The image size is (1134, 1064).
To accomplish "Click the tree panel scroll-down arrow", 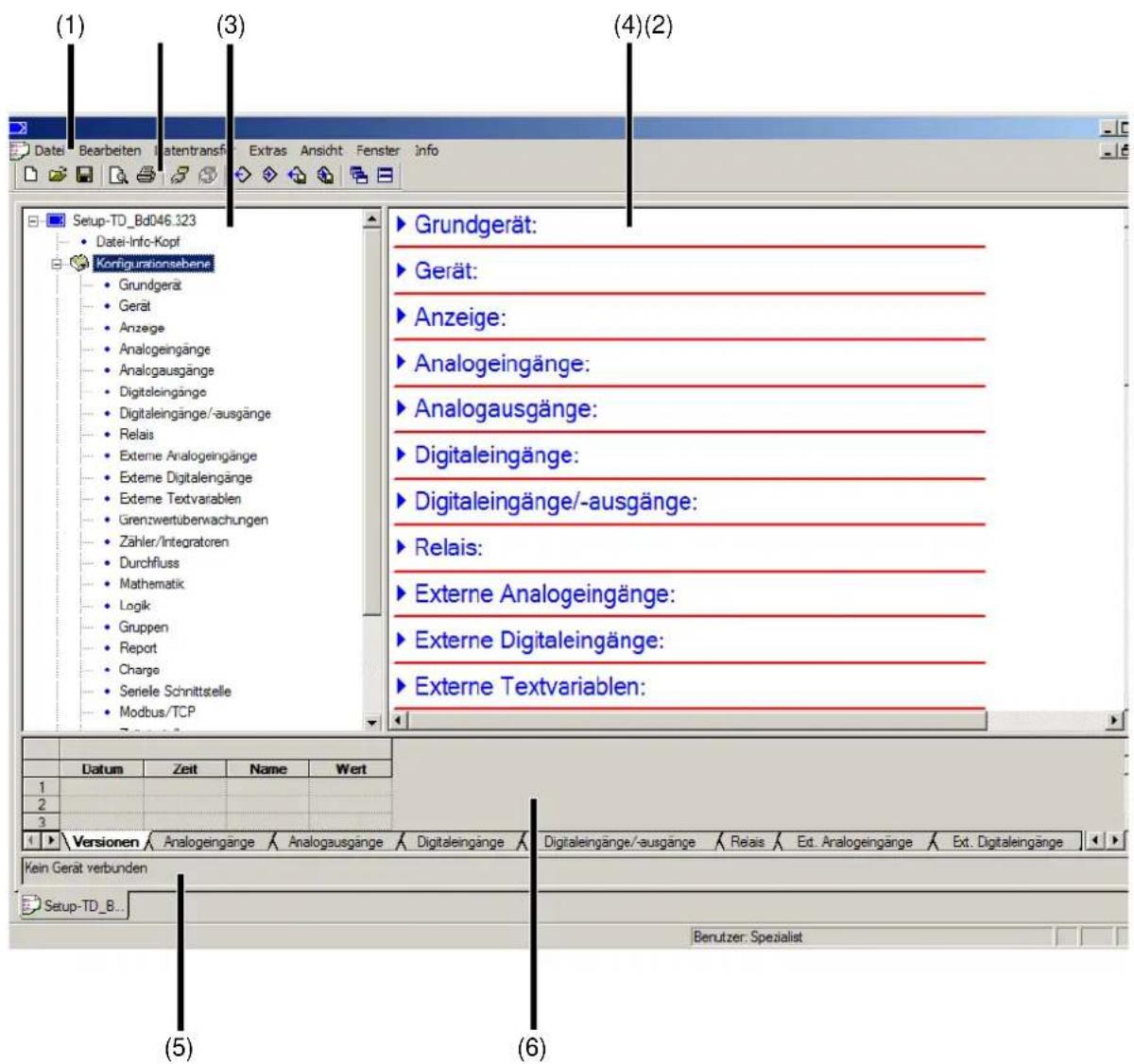I will pos(372,723).
